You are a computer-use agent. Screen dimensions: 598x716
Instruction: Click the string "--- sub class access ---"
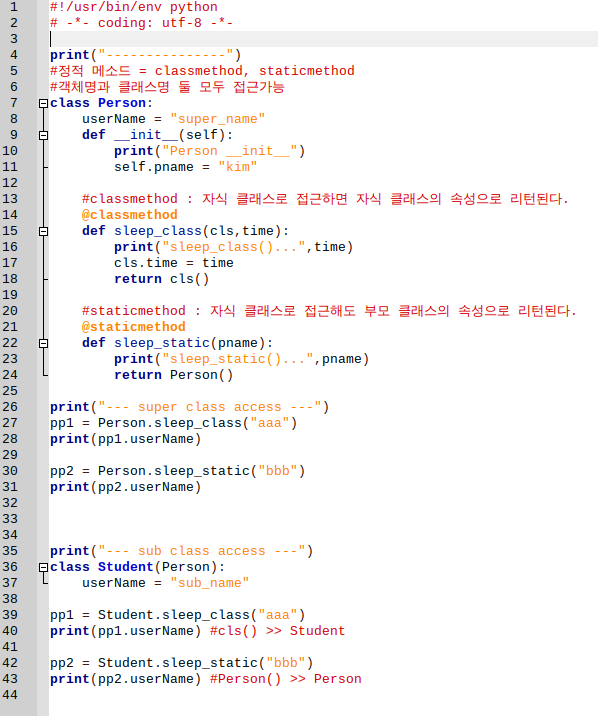(202, 551)
